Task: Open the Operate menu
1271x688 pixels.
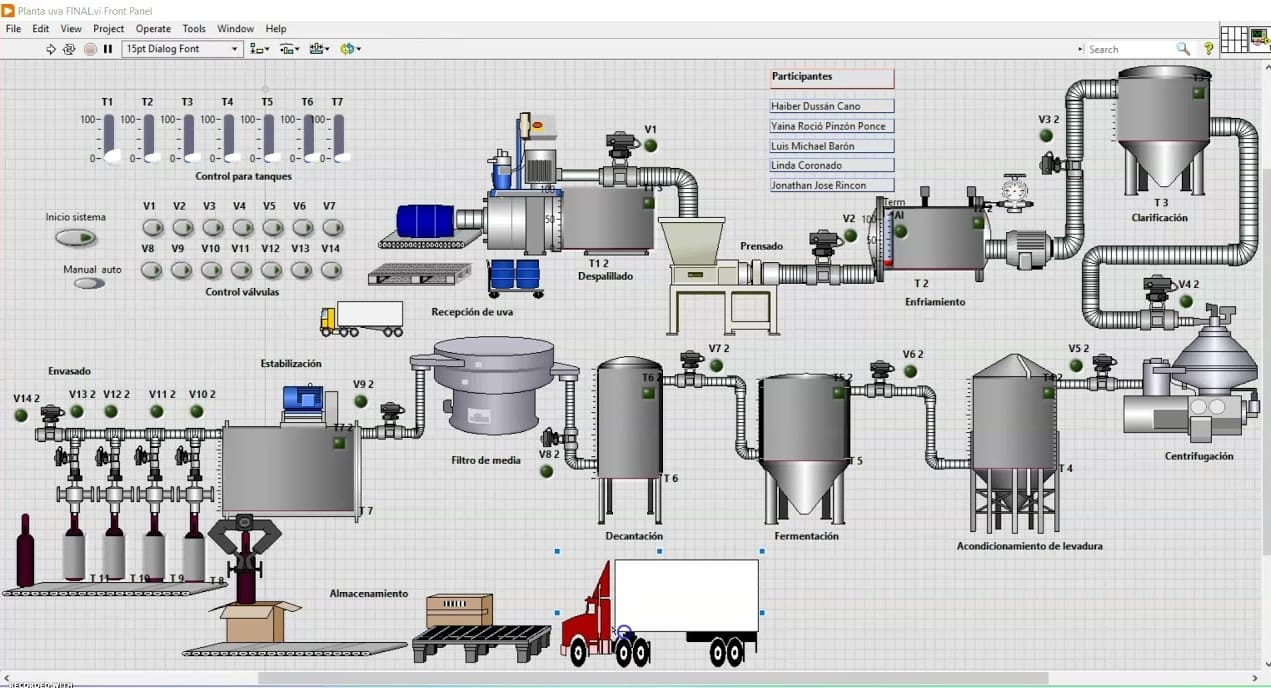Action: click(x=153, y=28)
